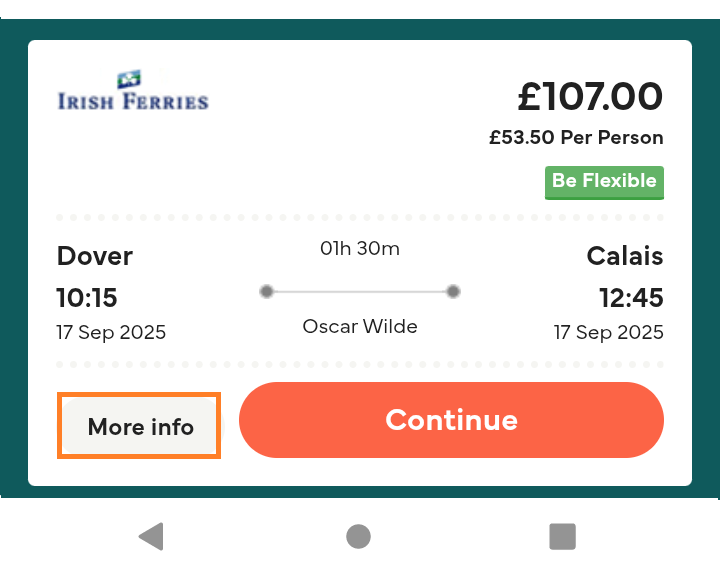This screenshot has height=565, width=720.
Task: Click the arrival dot on route line
Action: (453, 291)
